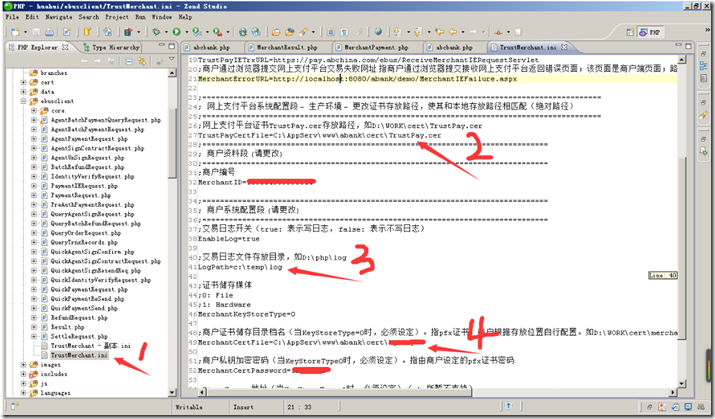Go to Last Edit Location icon

440,32
